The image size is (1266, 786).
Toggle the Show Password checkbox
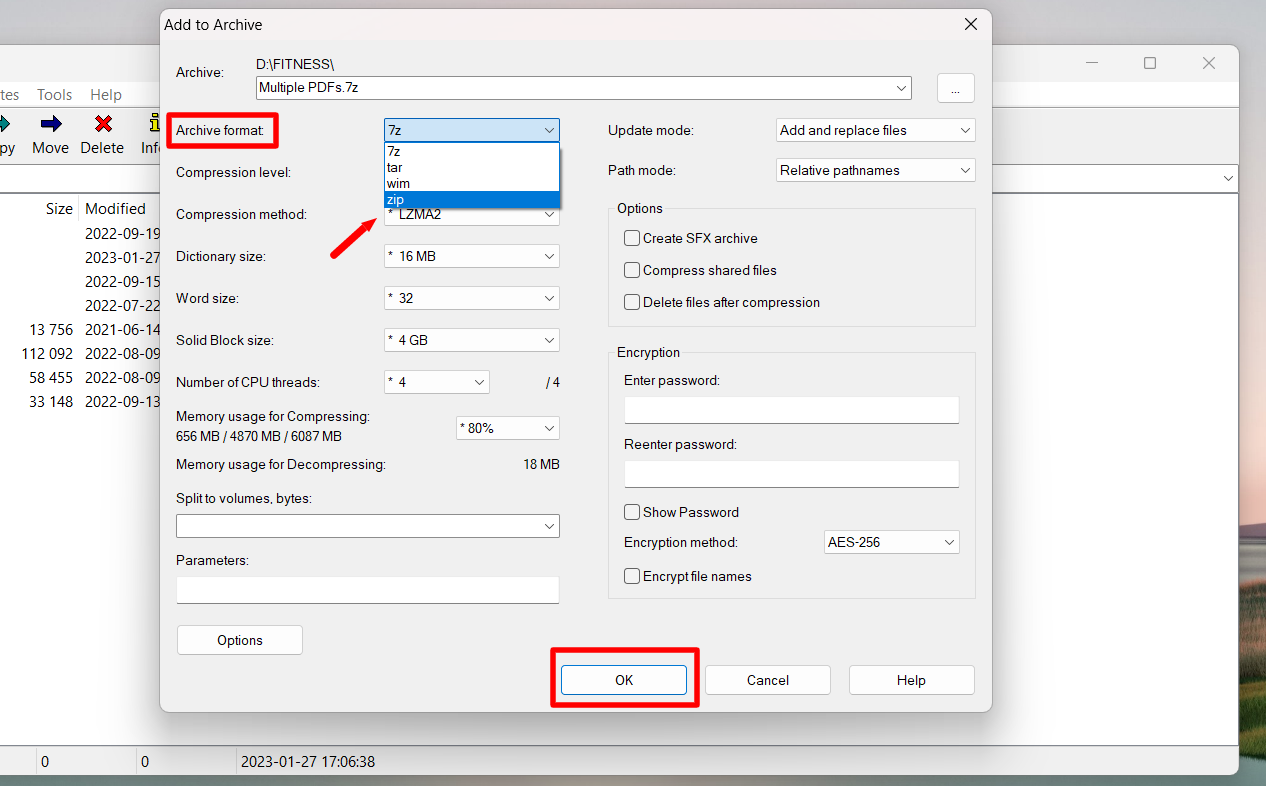632,512
